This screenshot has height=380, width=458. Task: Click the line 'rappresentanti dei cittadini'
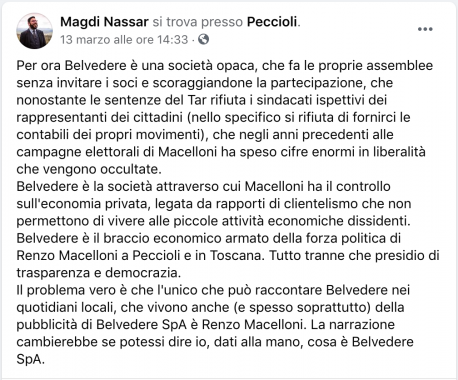pos(213,118)
